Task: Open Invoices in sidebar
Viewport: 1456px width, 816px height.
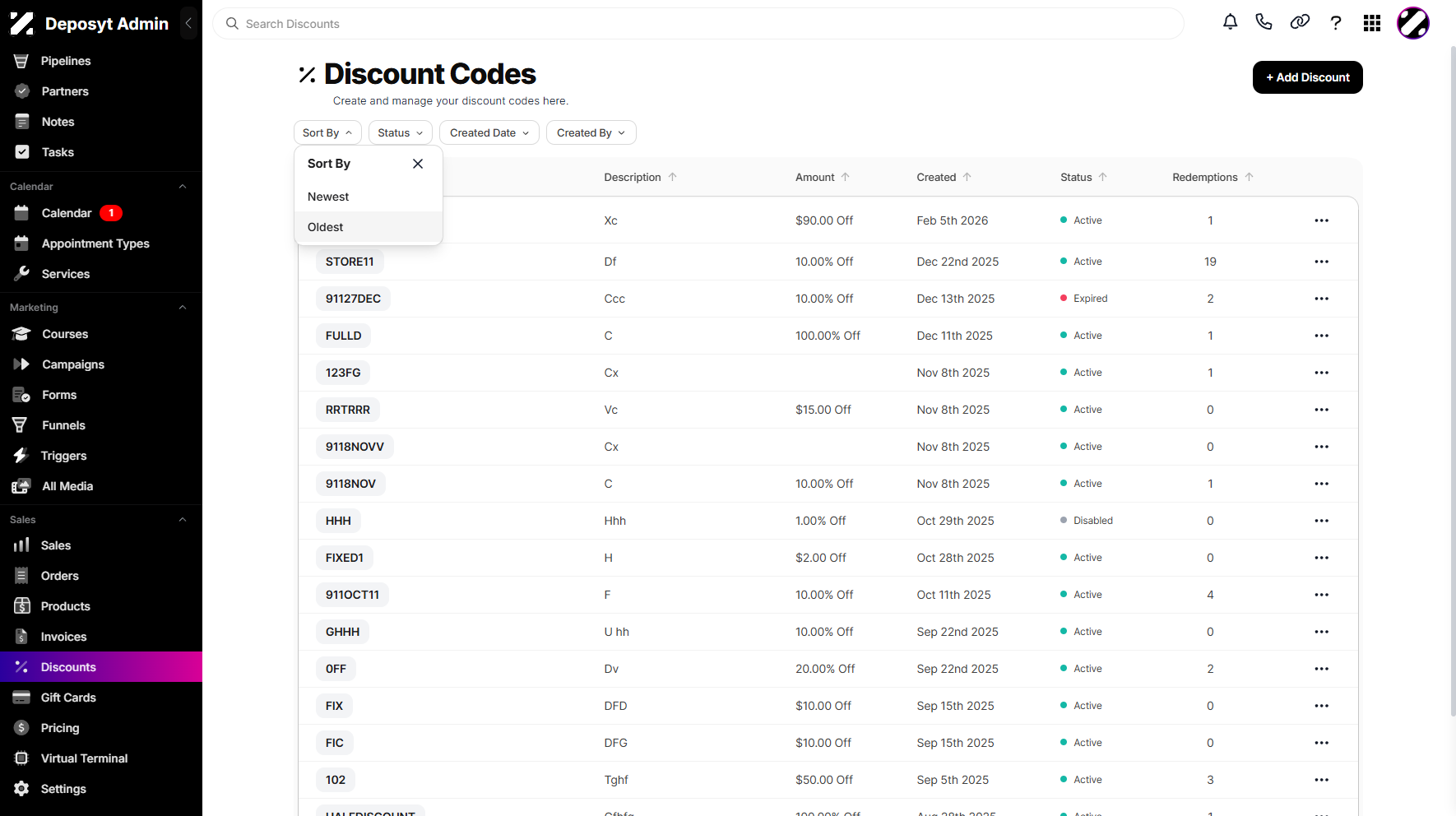Action: (101, 637)
